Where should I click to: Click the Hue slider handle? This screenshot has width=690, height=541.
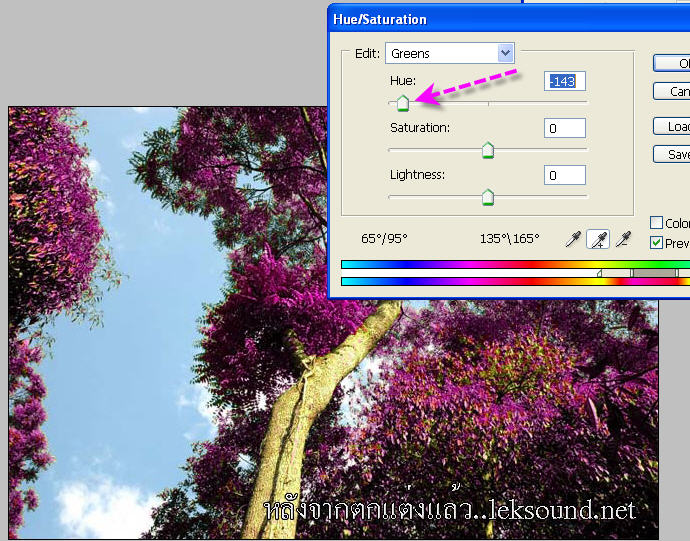[x=403, y=103]
